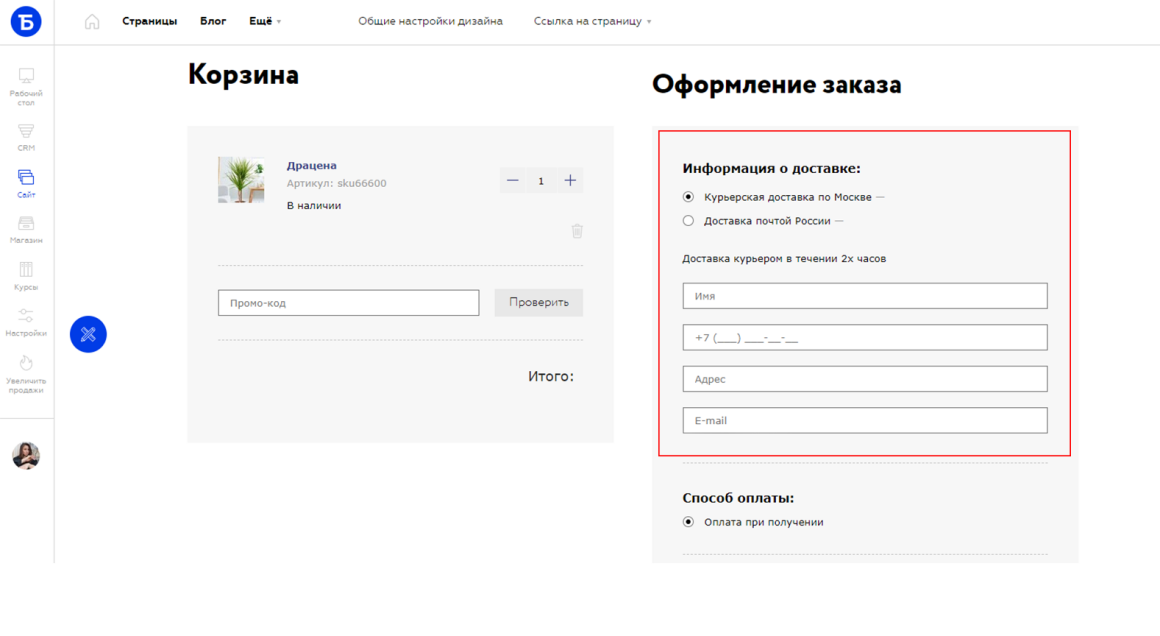Switch to the Блог menu item
Viewport: 1160px width, 636px height.
pyautogui.click(x=213, y=21)
